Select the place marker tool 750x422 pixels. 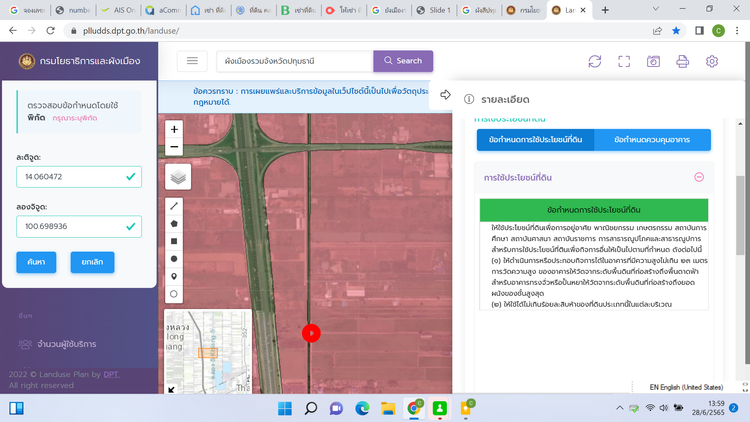click(x=174, y=276)
